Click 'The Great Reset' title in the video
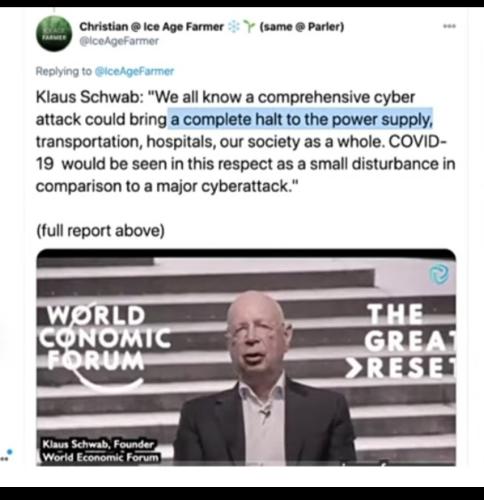Screen dimensions: 484x500 pos(410,342)
